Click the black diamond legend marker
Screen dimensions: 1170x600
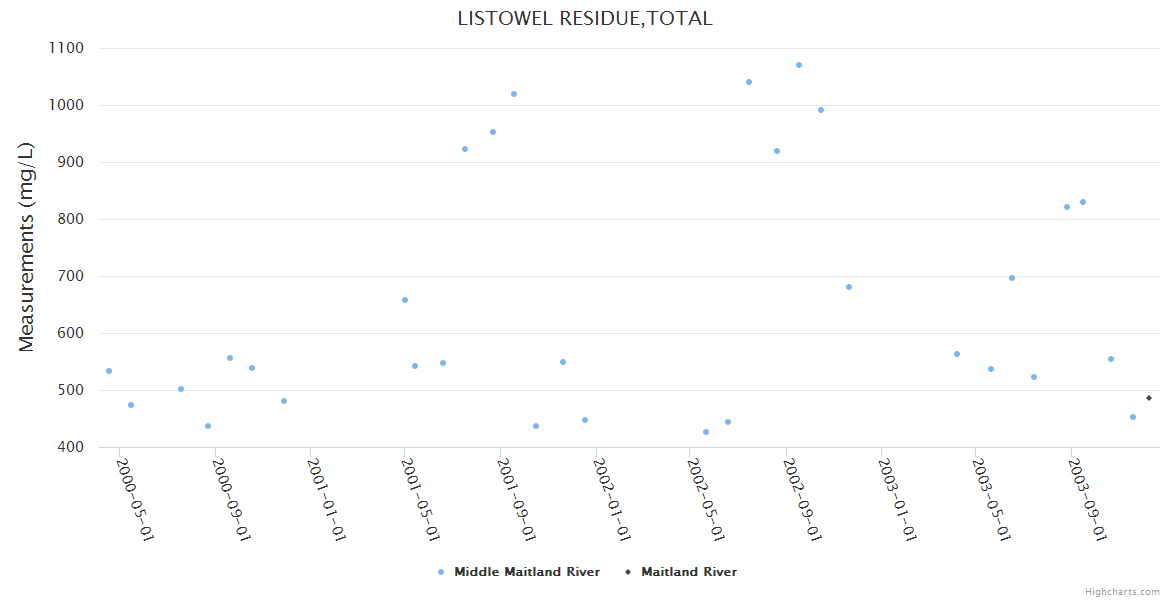(x=628, y=572)
